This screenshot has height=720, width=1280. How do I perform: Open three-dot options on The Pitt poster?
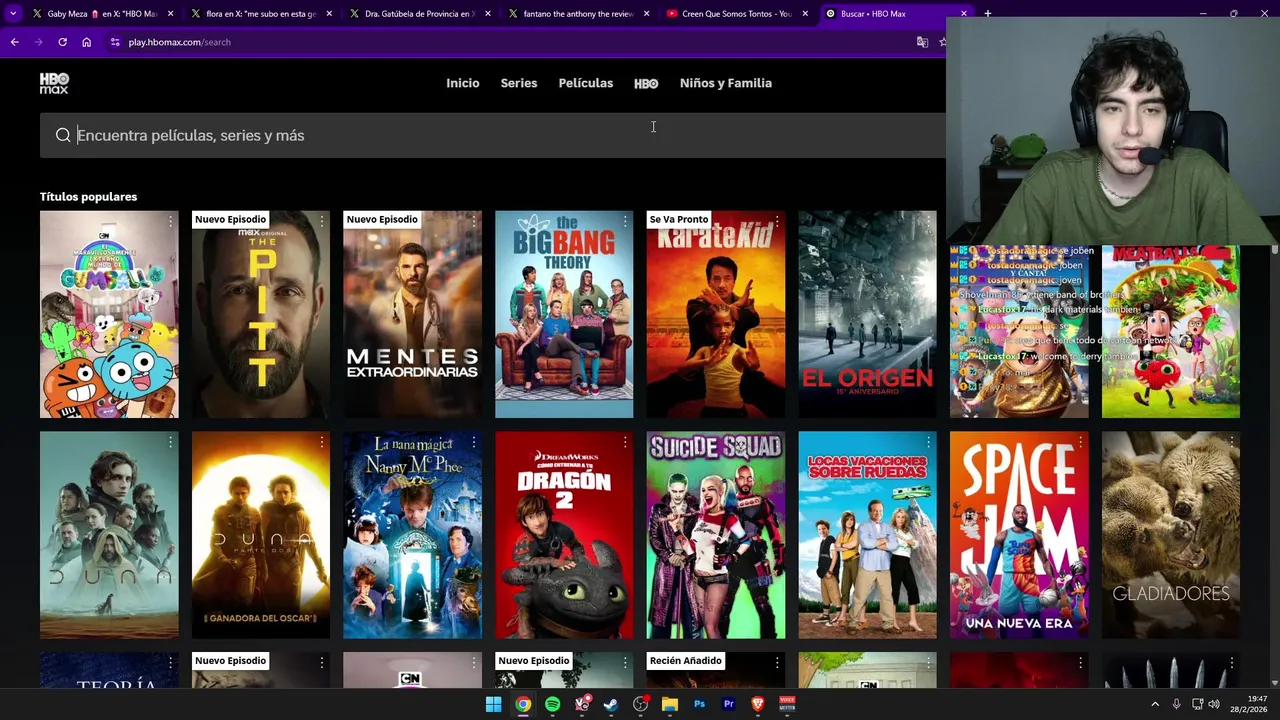click(x=322, y=220)
